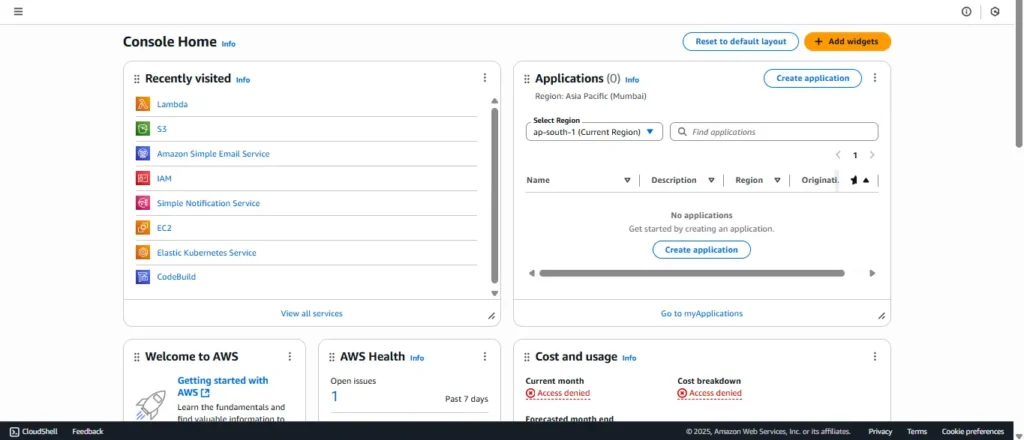Open View all services link

coord(312,313)
